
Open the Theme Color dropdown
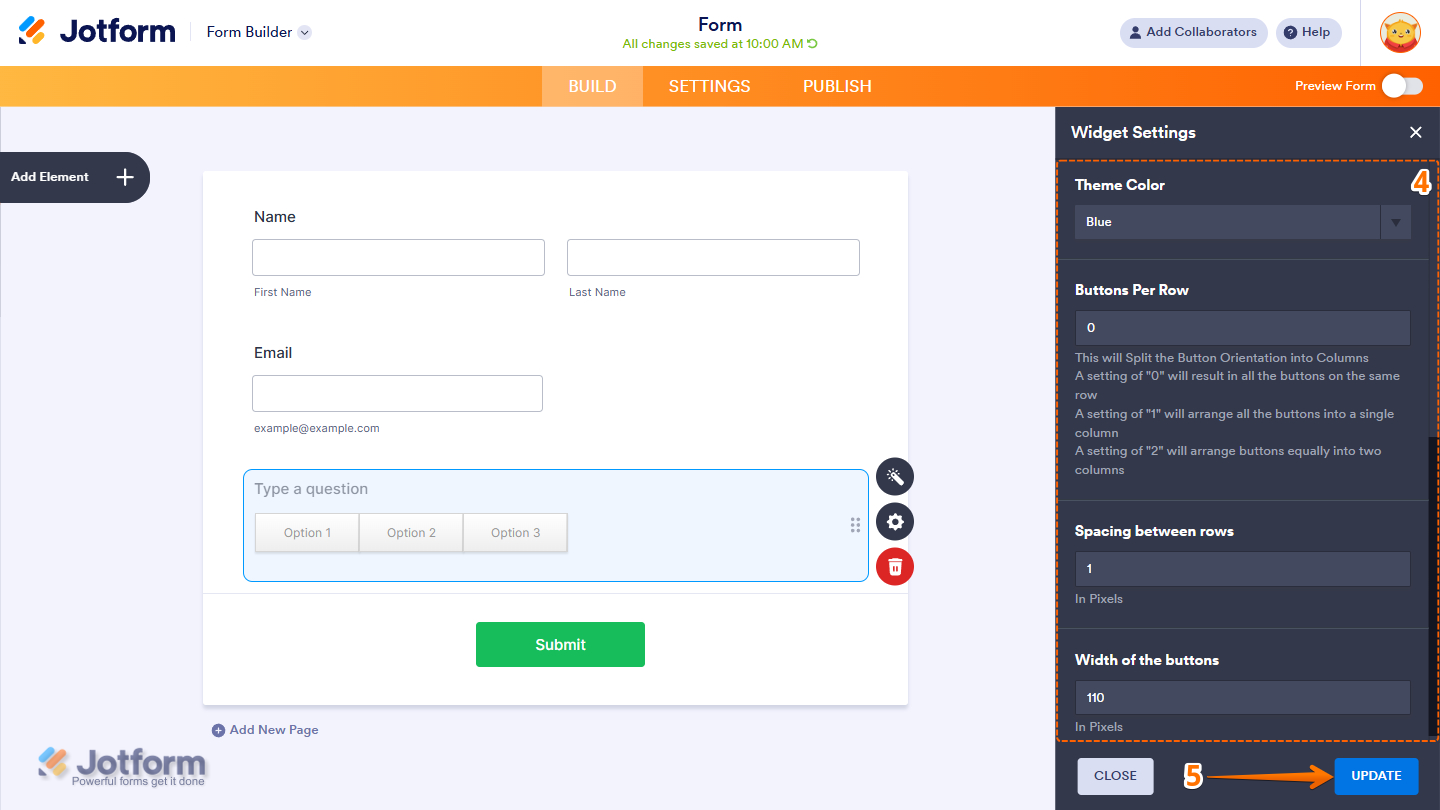(1395, 221)
